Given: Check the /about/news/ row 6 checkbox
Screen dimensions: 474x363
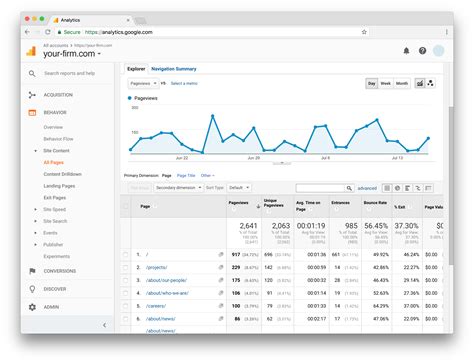Looking at the screenshot, I should pyautogui.click(x=126, y=319).
